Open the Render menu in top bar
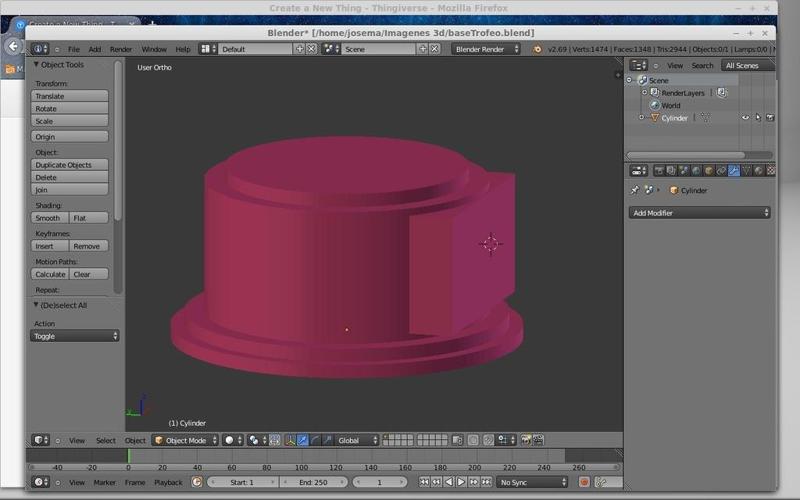 [121, 49]
